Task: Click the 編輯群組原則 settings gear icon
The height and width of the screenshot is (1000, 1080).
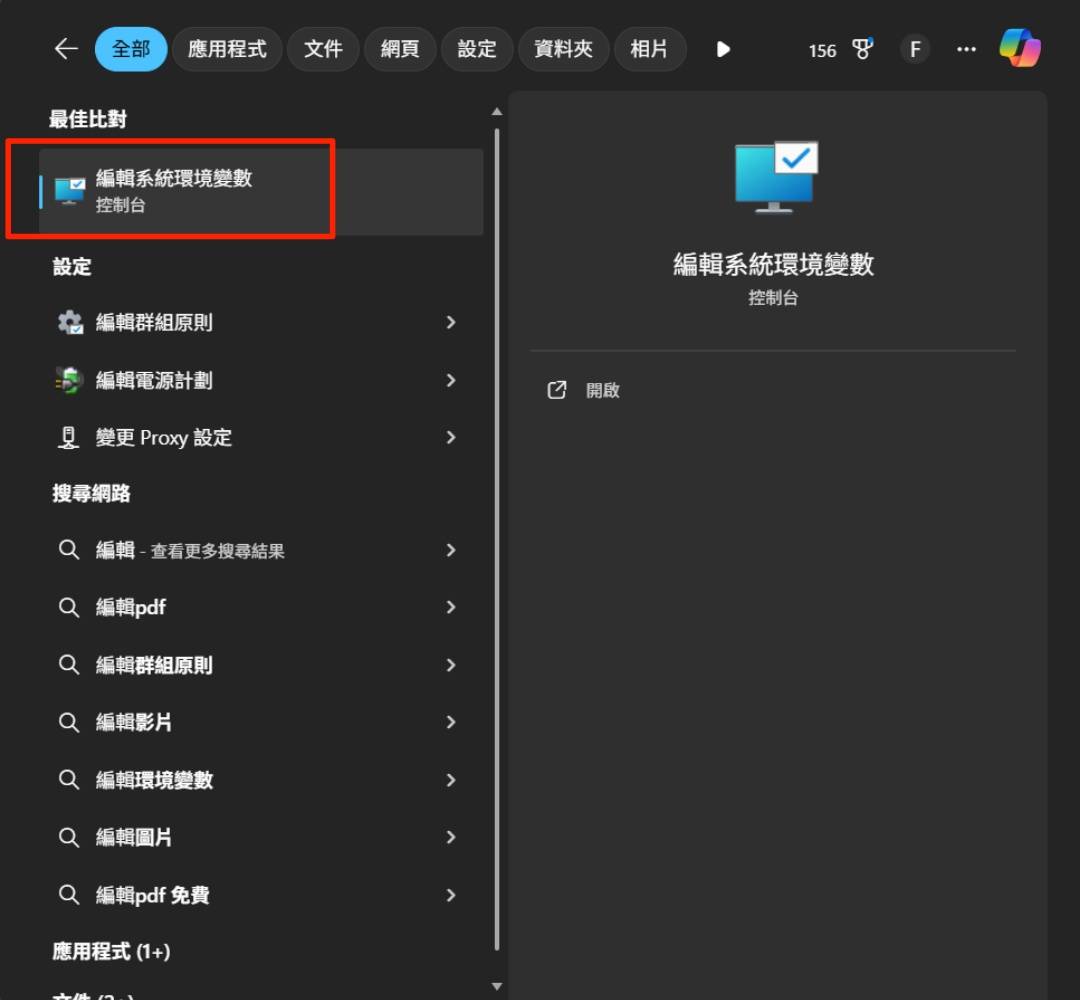Action: (x=69, y=322)
